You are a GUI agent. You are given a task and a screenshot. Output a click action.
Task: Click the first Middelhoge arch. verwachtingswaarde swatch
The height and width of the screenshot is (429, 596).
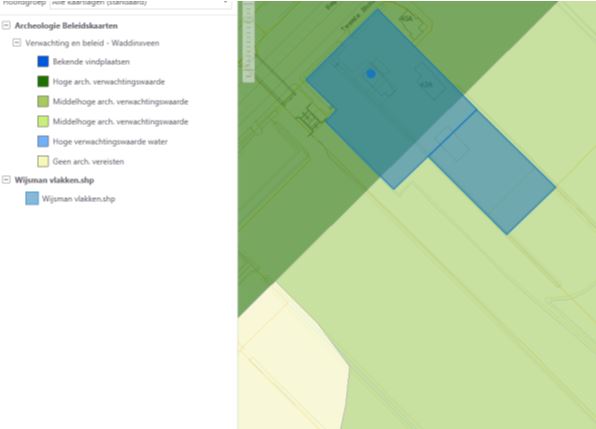(x=43, y=101)
